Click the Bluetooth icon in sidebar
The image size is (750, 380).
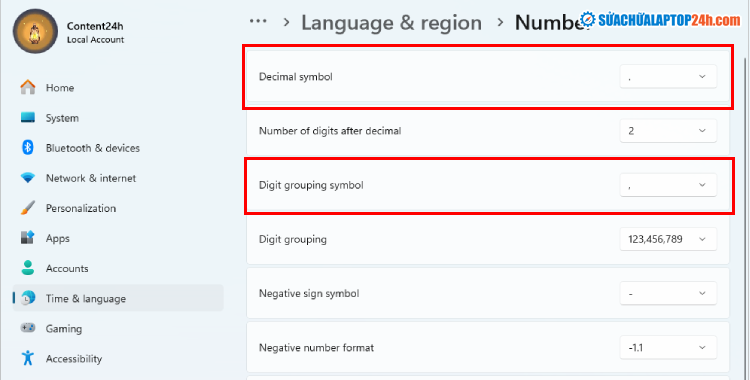(x=28, y=147)
